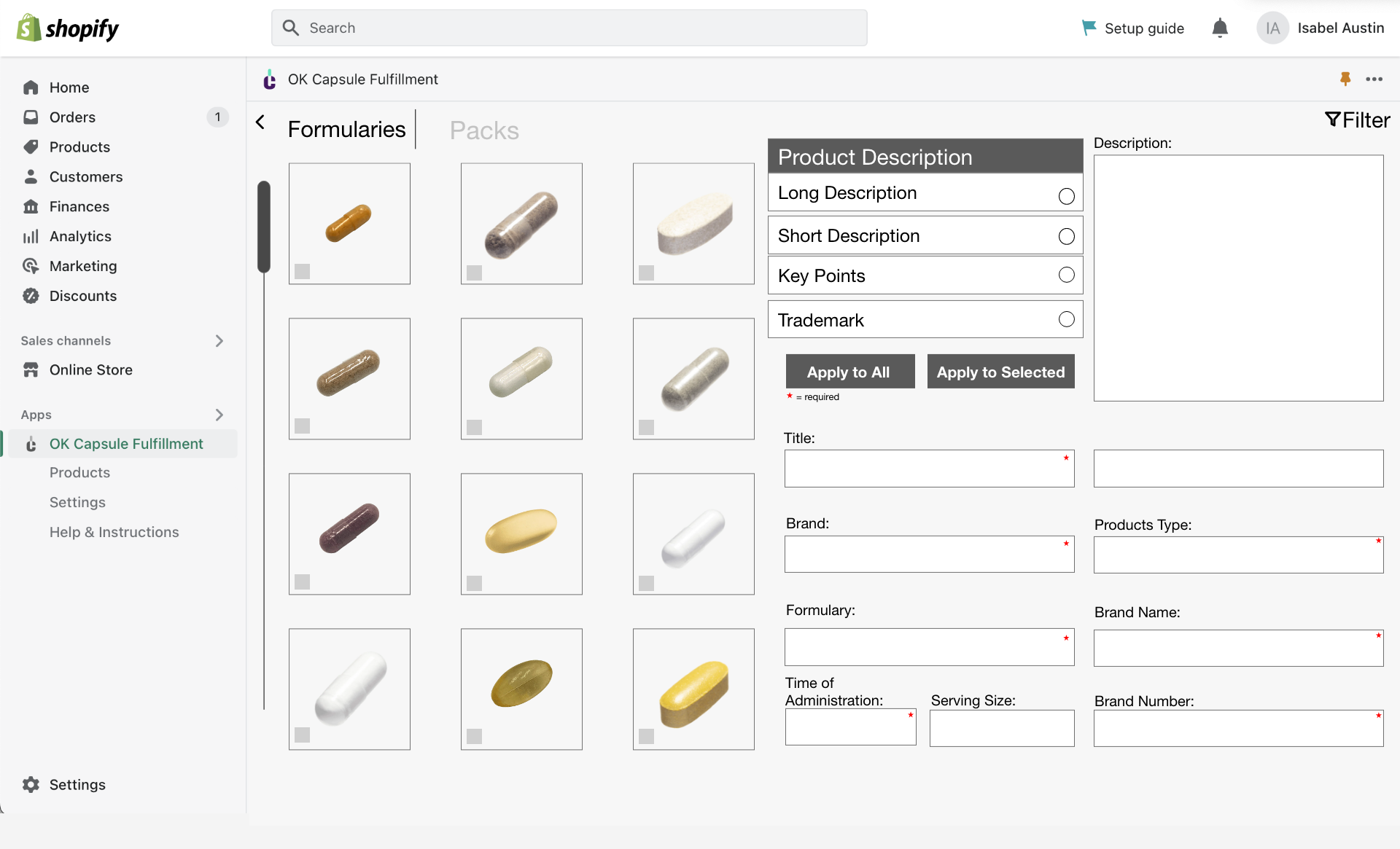1400x849 pixels.
Task: Choose the Trademark radio option
Action: click(x=1066, y=319)
